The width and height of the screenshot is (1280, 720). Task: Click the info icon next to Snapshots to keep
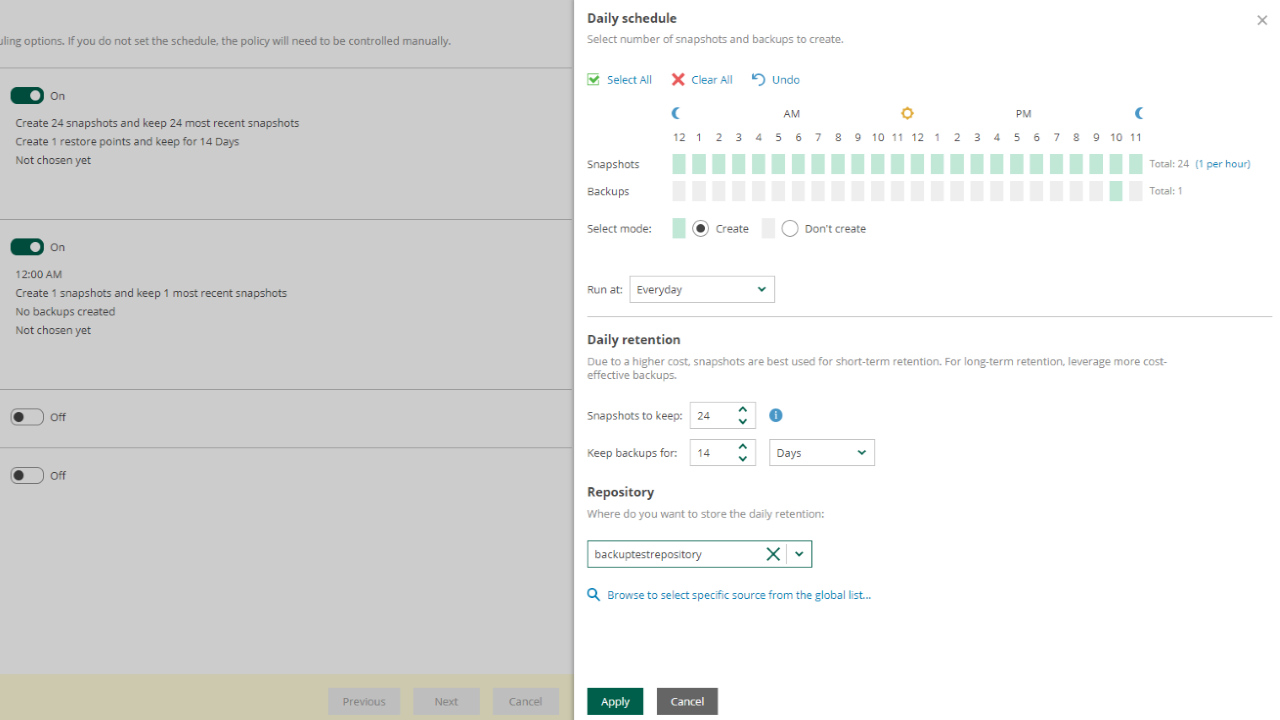[775, 415]
